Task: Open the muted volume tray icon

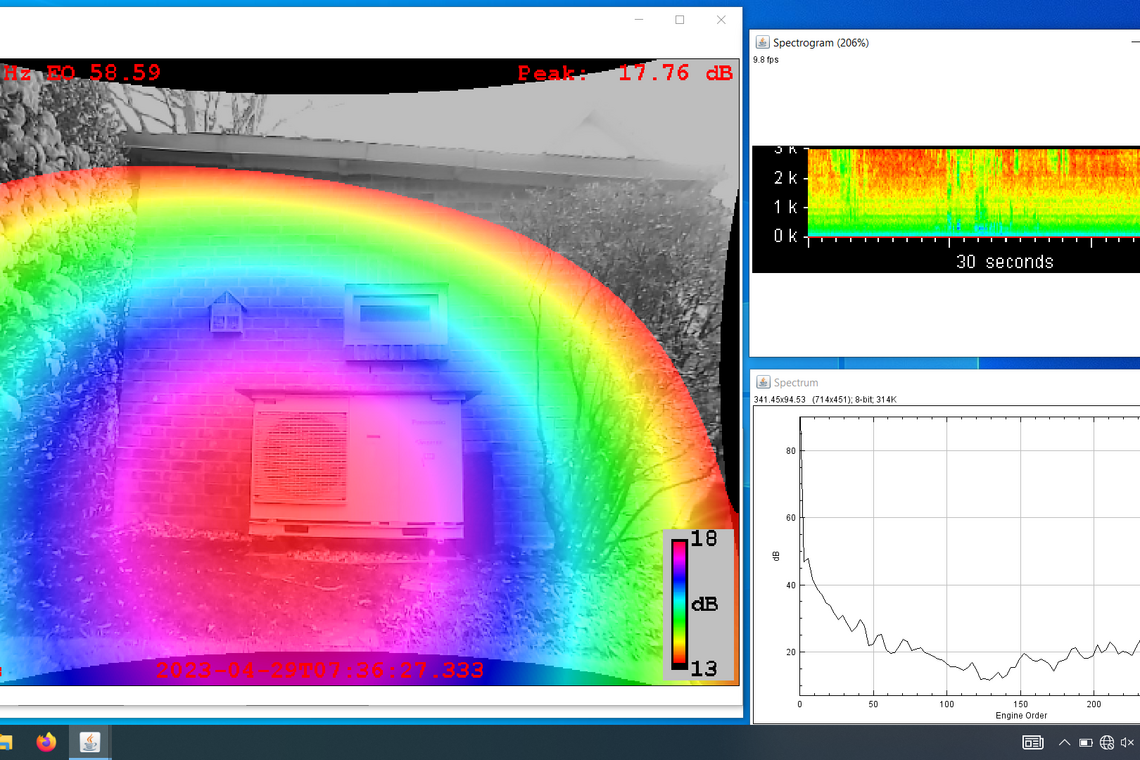Action: point(1129,742)
